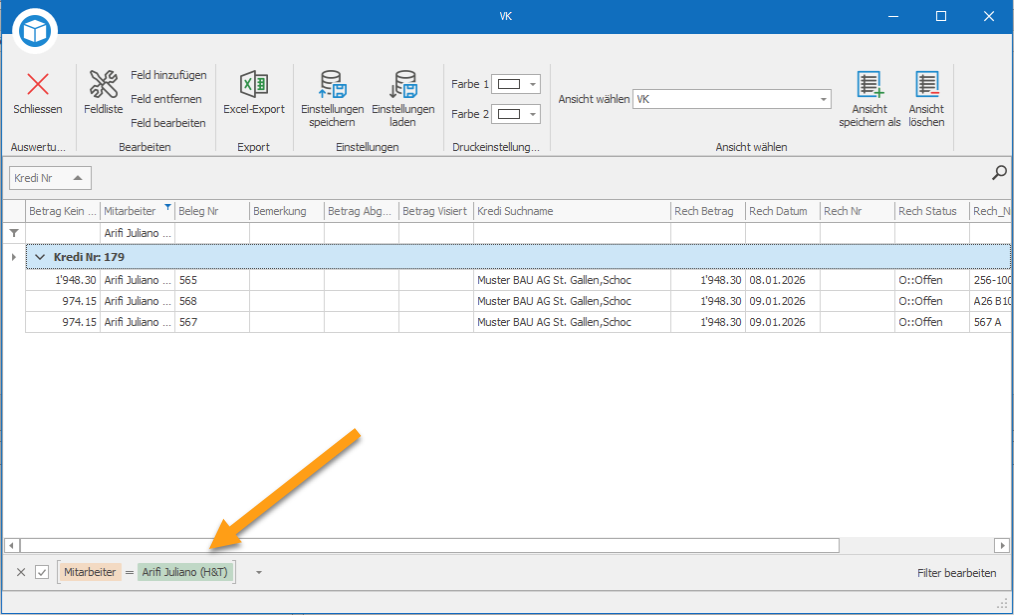Select the row with Beleg Nr 565

coord(517,281)
